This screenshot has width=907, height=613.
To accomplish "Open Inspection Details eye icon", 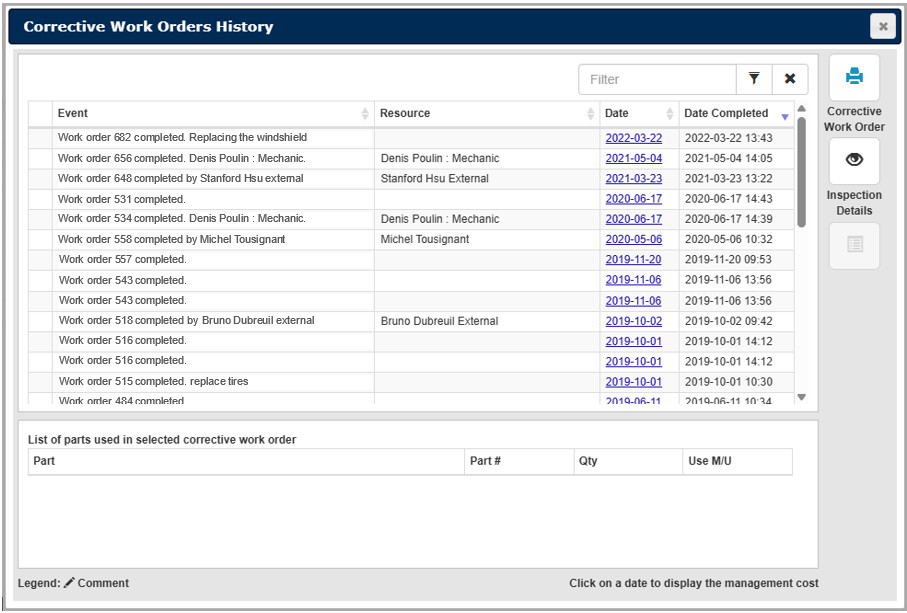I will [854, 161].
